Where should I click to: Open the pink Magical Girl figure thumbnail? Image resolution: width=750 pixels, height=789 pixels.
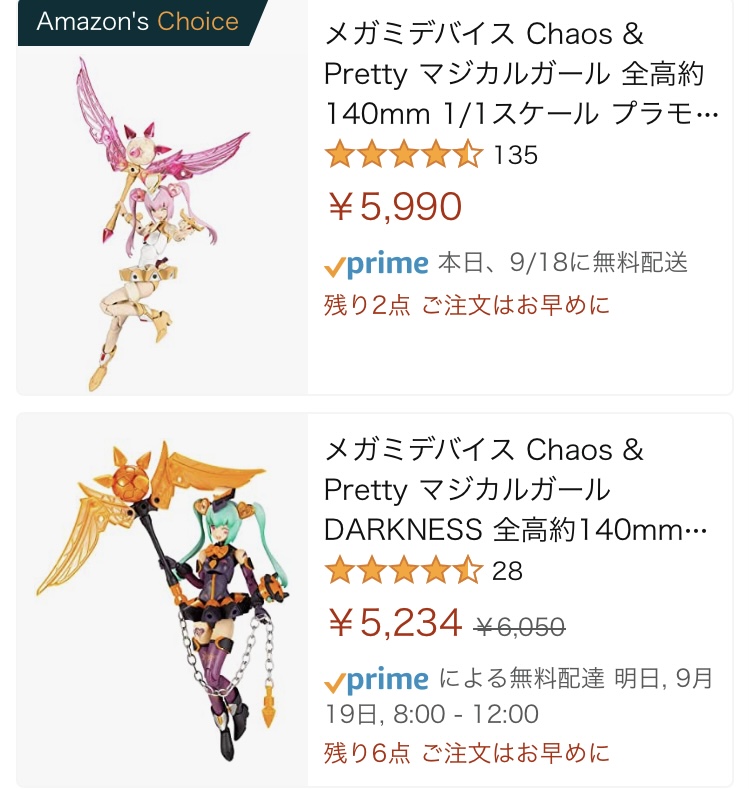[x=163, y=220]
